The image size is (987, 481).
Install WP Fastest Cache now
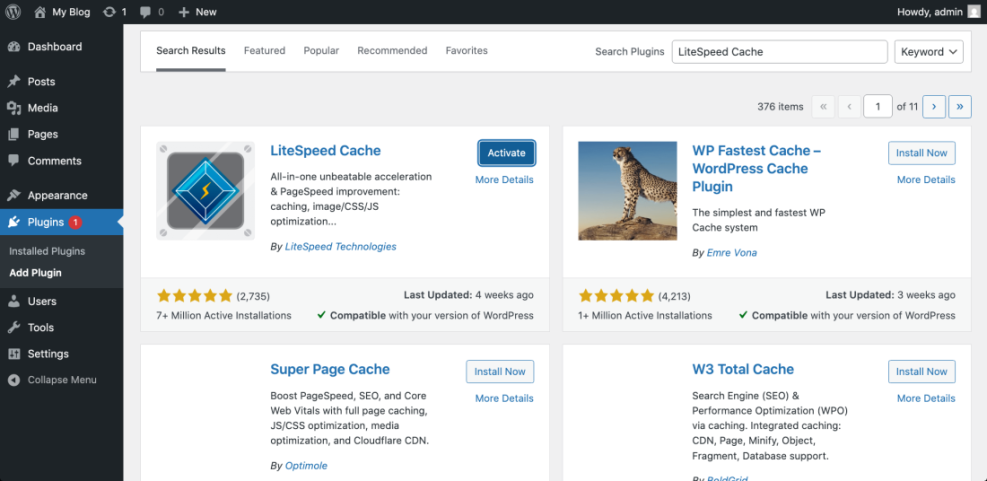[922, 153]
